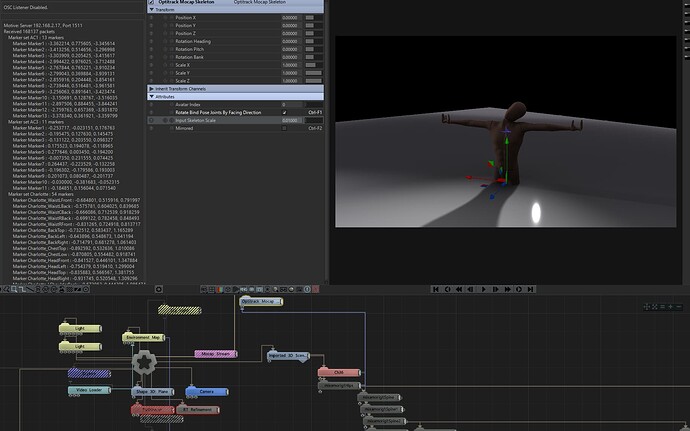The height and width of the screenshot is (431, 690).
Task: Toggle the Optitrack Mocap Skeleton enable checkbox
Action: coord(151,2)
